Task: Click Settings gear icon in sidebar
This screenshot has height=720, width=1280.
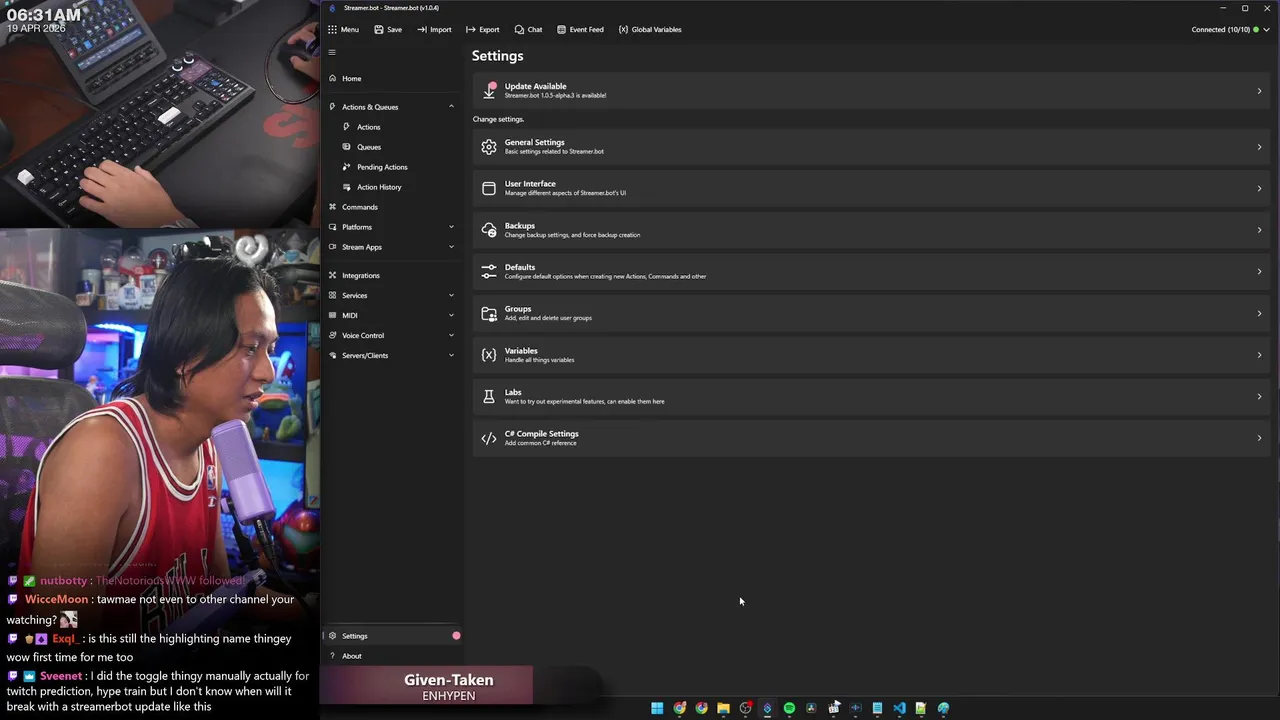Action: coord(332,636)
